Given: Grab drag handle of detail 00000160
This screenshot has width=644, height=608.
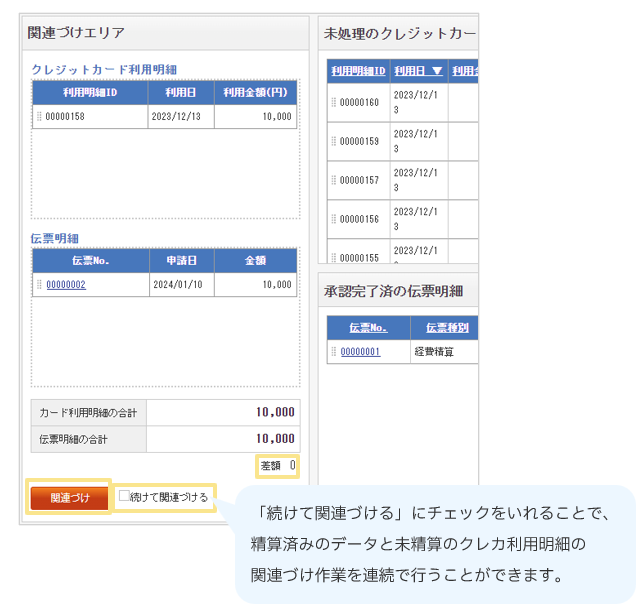Looking at the screenshot, I should 334,102.
